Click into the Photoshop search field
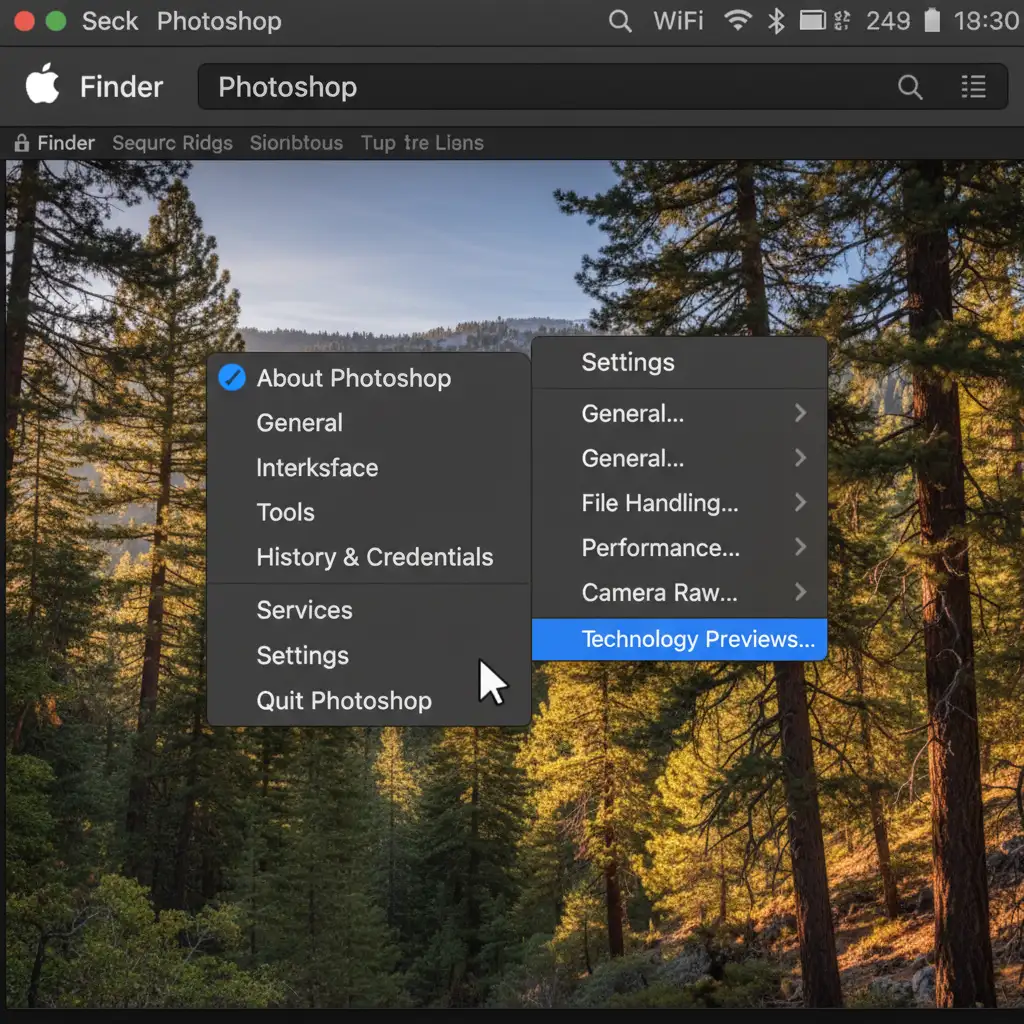Viewport: 1024px width, 1024px height. [x=540, y=87]
